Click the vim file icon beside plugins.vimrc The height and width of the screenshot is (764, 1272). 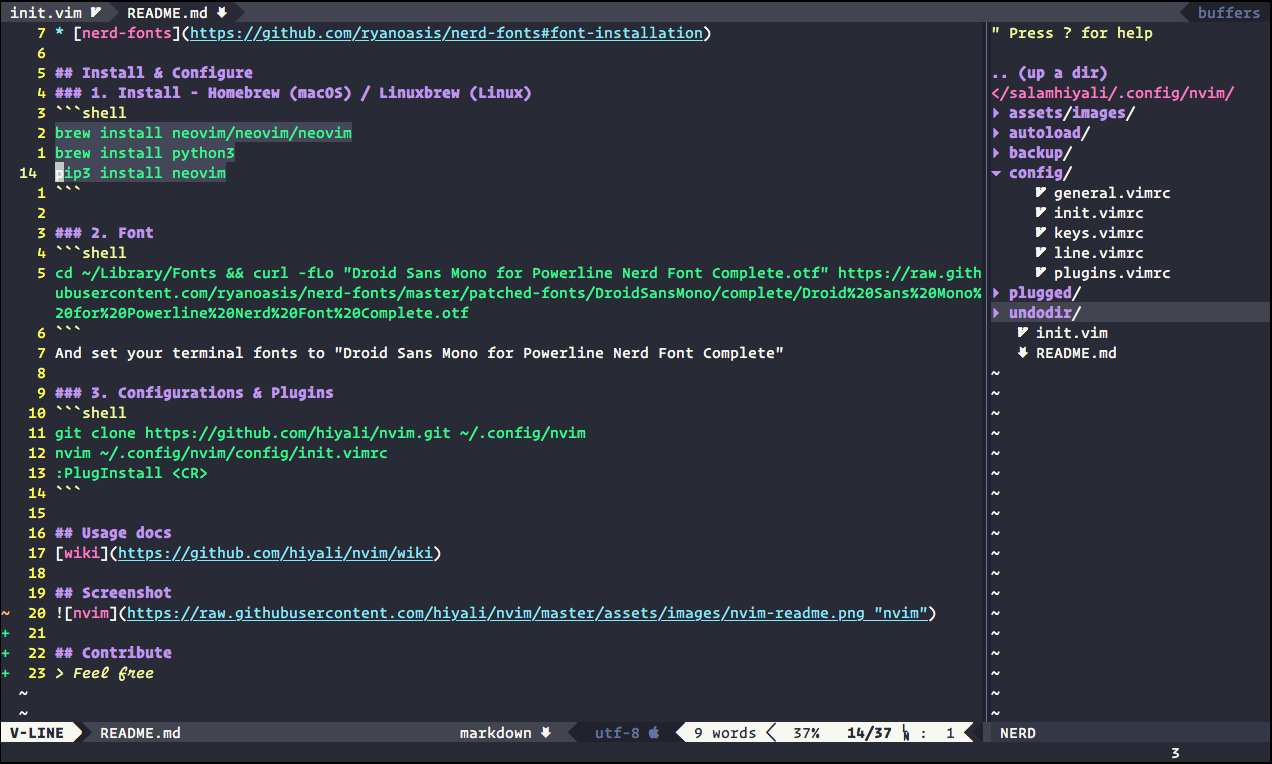tap(1041, 273)
